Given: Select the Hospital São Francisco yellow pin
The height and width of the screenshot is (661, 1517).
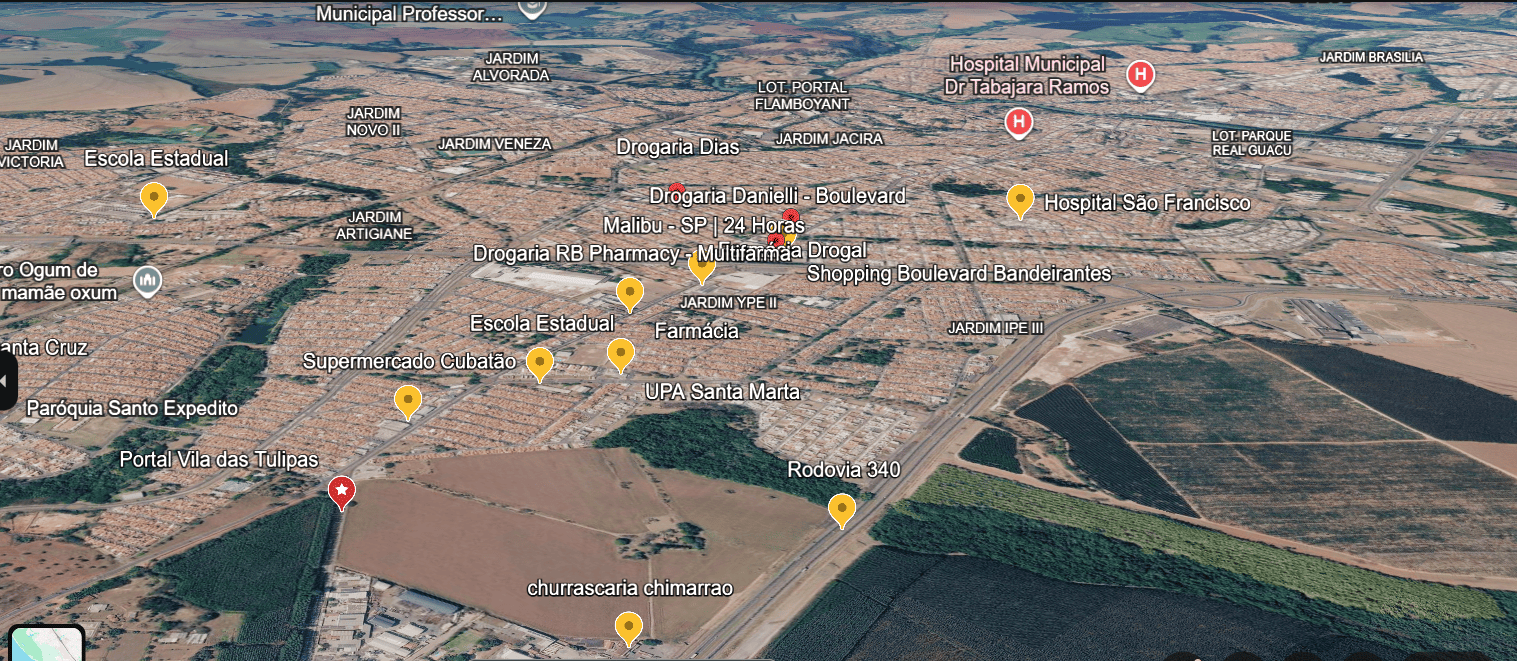Looking at the screenshot, I should tap(1019, 201).
